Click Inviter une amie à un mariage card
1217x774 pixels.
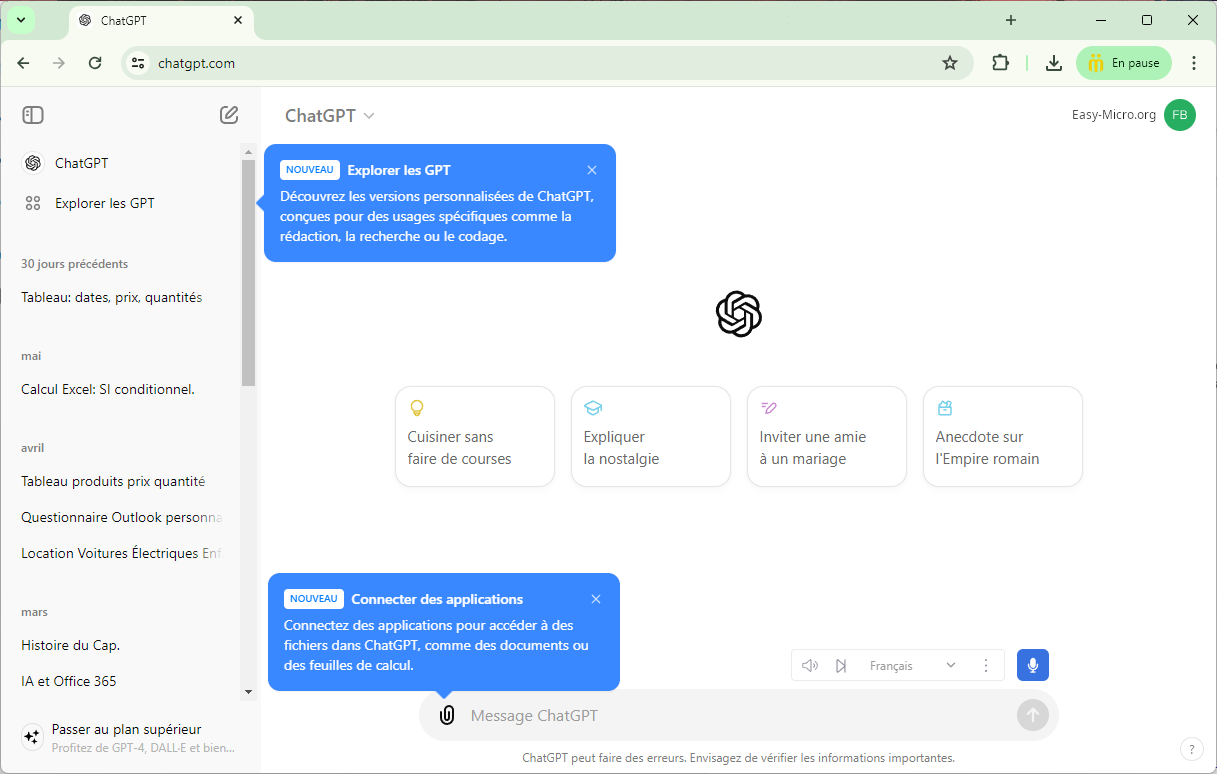[x=827, y=437]
